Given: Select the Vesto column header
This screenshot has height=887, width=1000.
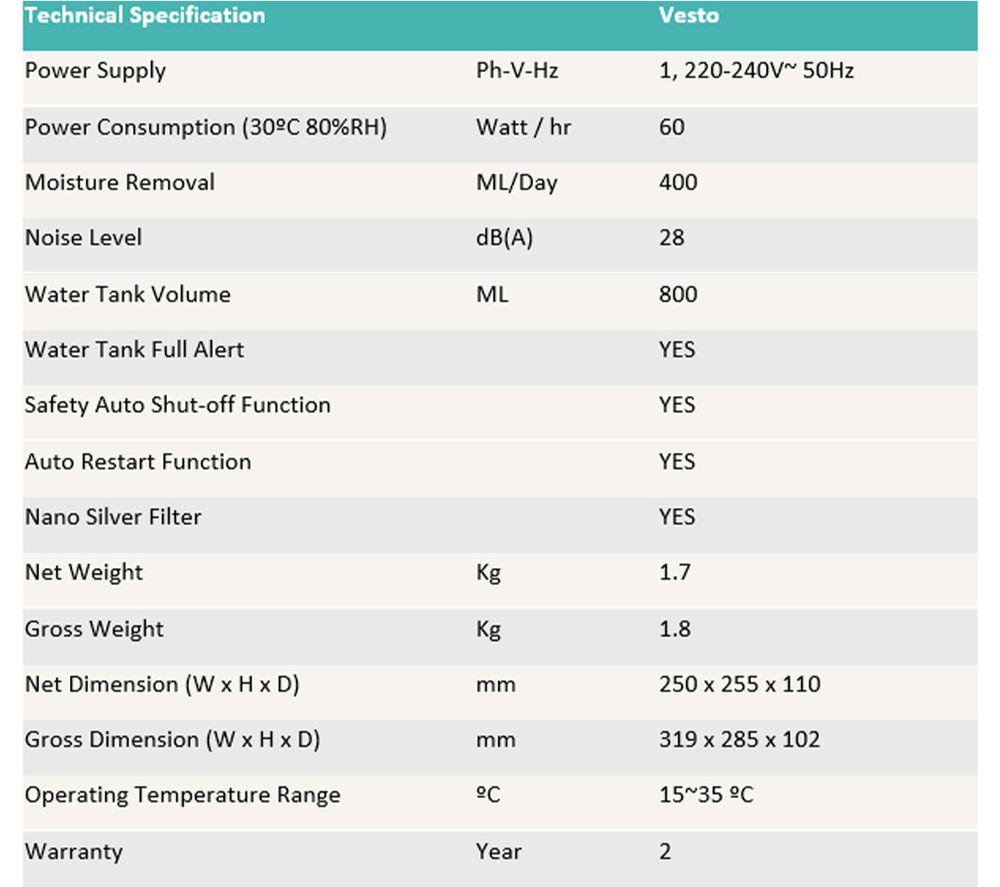Looking at the screenshot, I should tap(689, 15).
